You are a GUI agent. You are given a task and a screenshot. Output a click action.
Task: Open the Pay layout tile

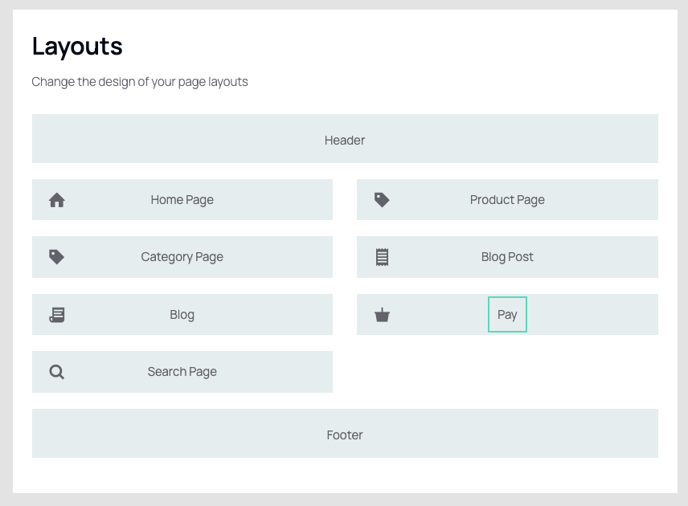tap(507, 315)
